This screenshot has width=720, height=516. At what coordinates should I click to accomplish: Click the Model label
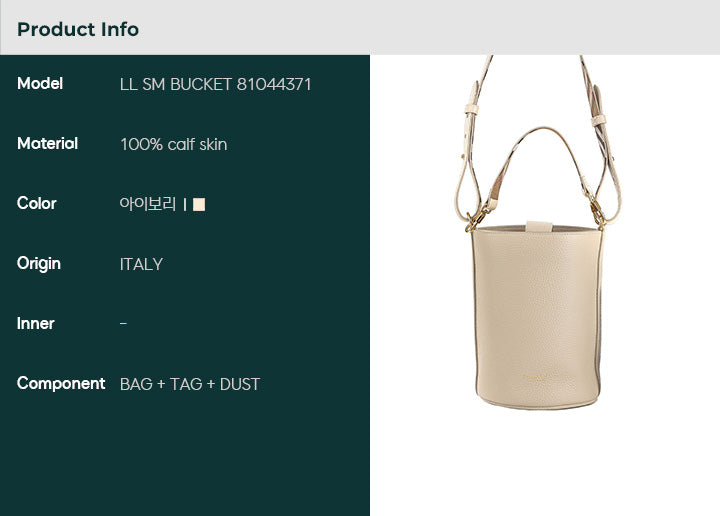pos(40,84)
